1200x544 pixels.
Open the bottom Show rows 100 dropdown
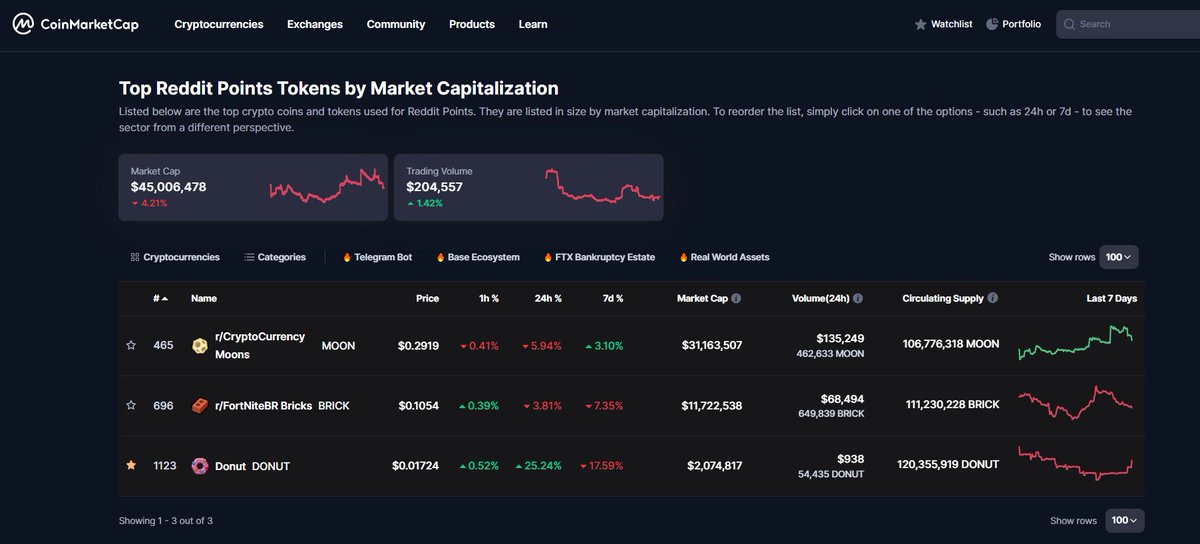pyautogui.click(x=1125, y=521)
